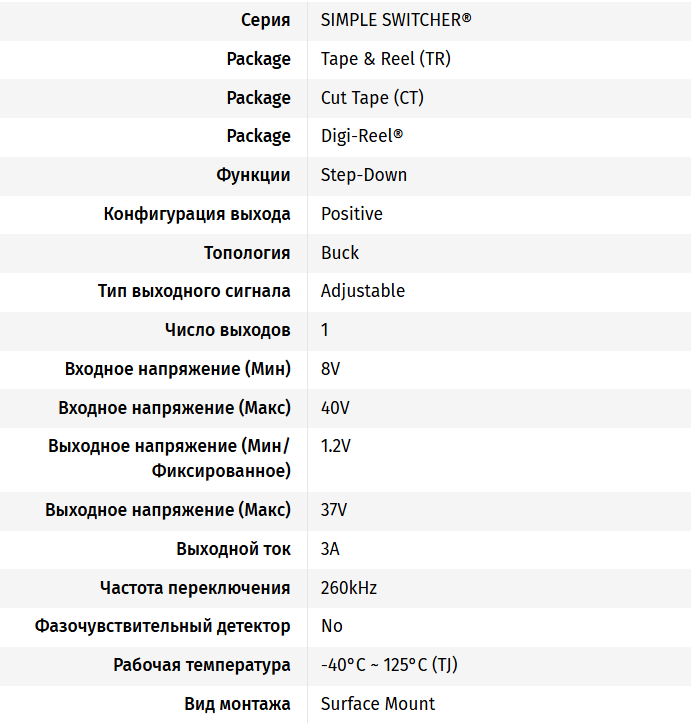
Task: Select the Частота переключения label
Action: (x=195, y=588)
